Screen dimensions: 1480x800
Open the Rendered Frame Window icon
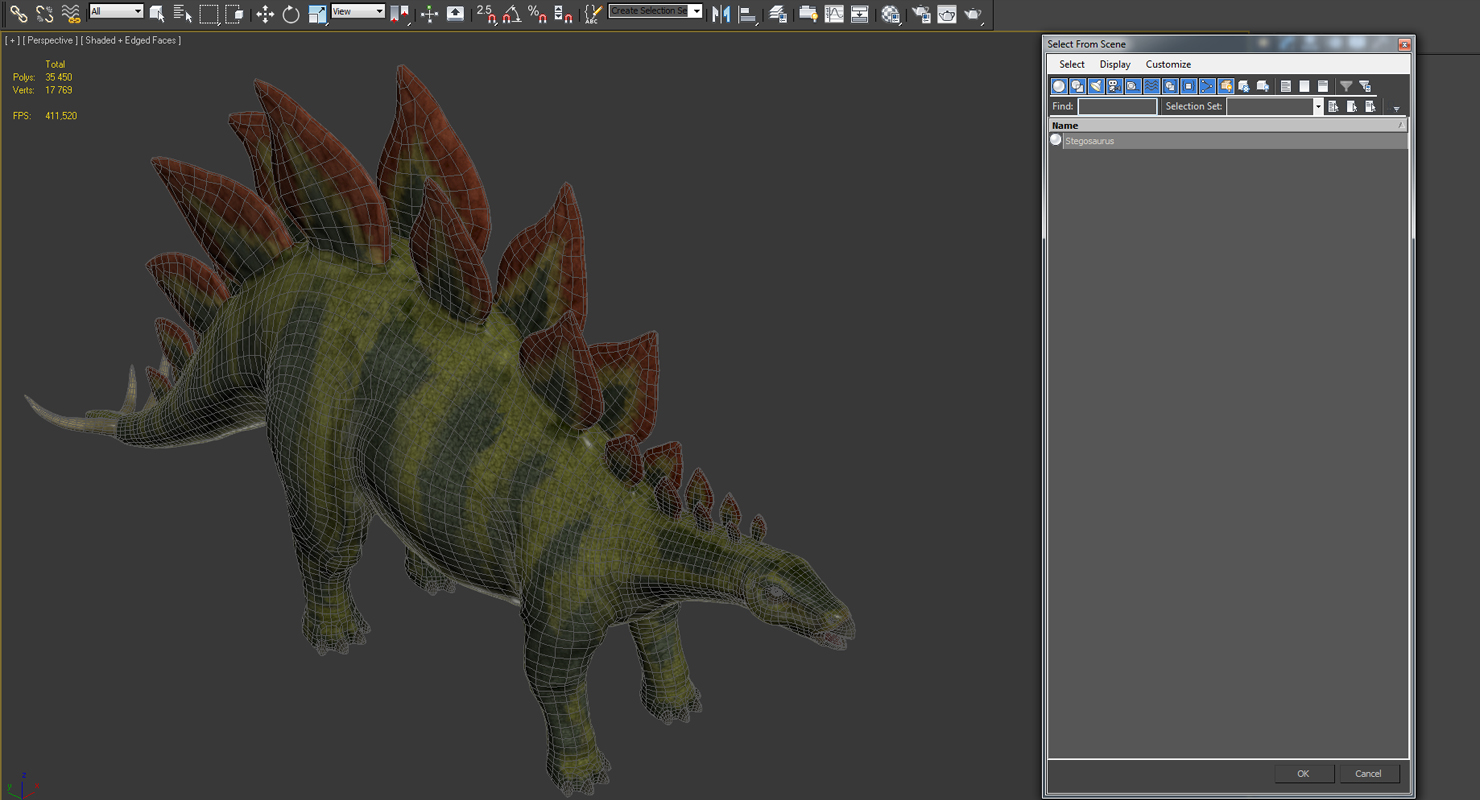coord(947,14)
